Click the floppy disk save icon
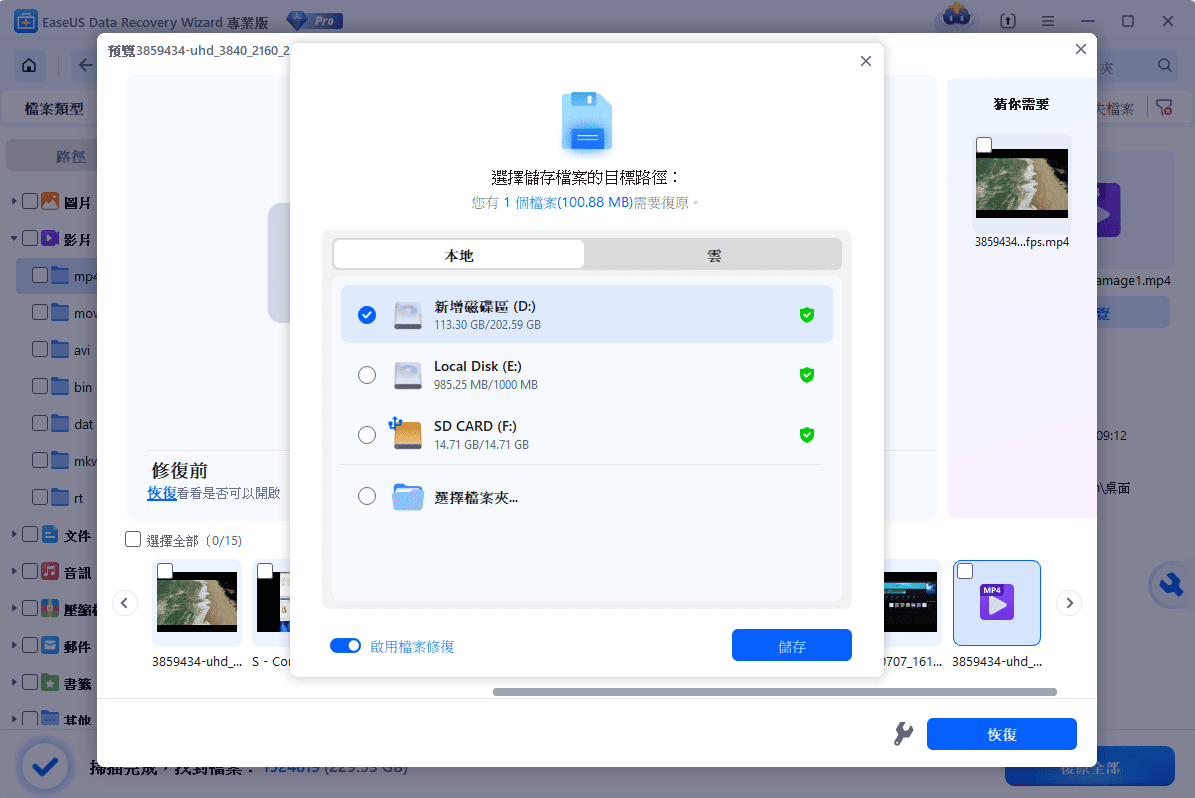 [587, 123]
